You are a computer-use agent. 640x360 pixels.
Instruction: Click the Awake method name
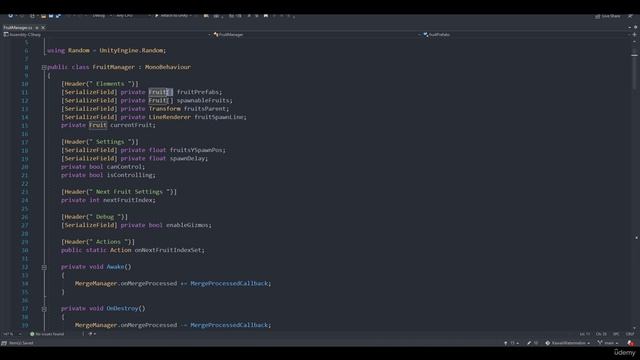click(116, 267)
